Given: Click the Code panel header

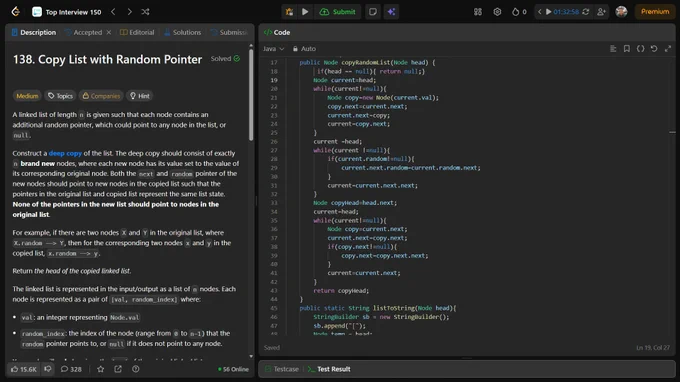Looking at the screenshot, I should [x=277, y=33].
